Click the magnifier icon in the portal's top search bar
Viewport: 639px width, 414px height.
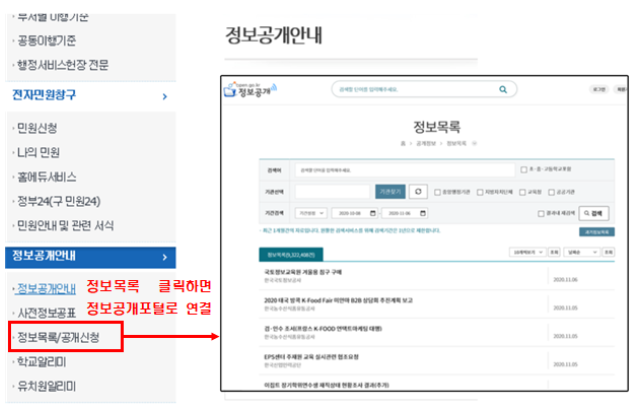pos(503,89)
